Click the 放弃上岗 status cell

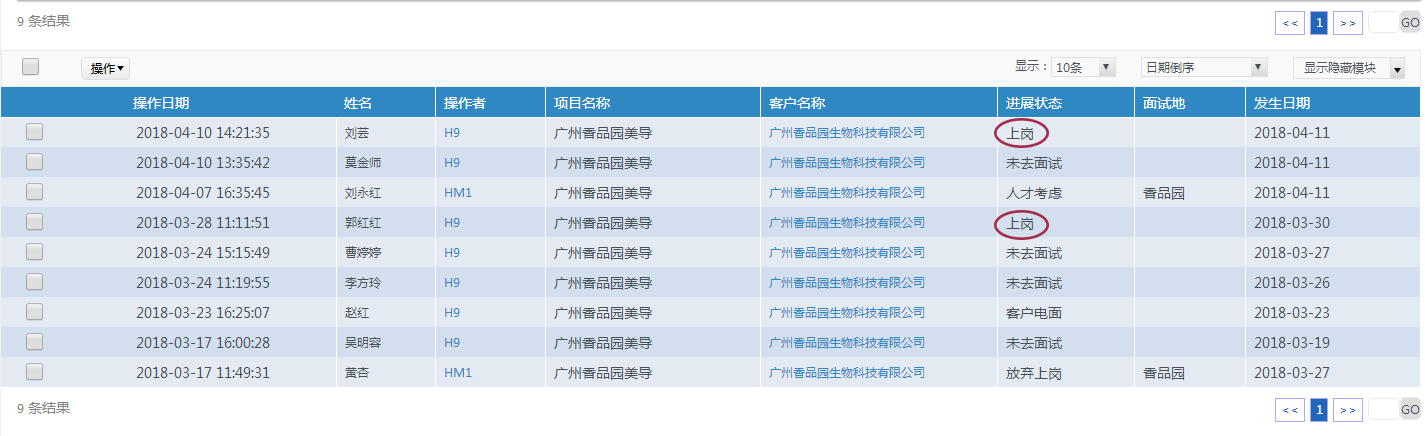(x=1034, y=372)
